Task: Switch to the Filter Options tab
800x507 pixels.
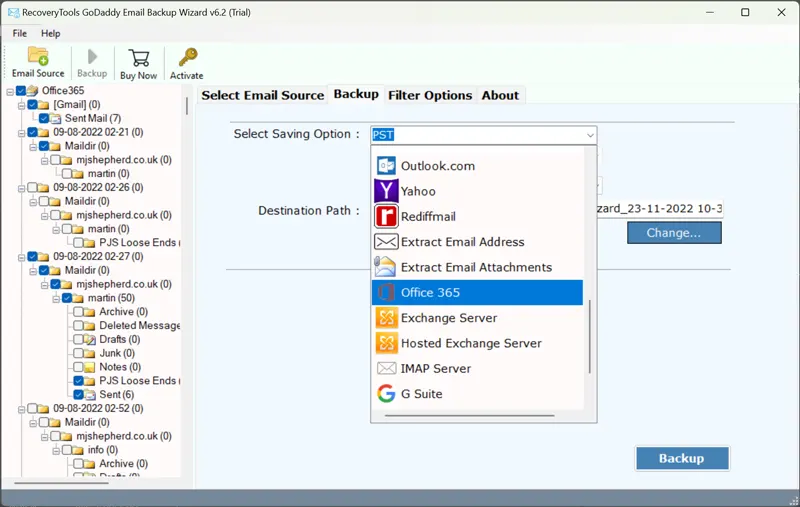Action: [x=430, y=95]
